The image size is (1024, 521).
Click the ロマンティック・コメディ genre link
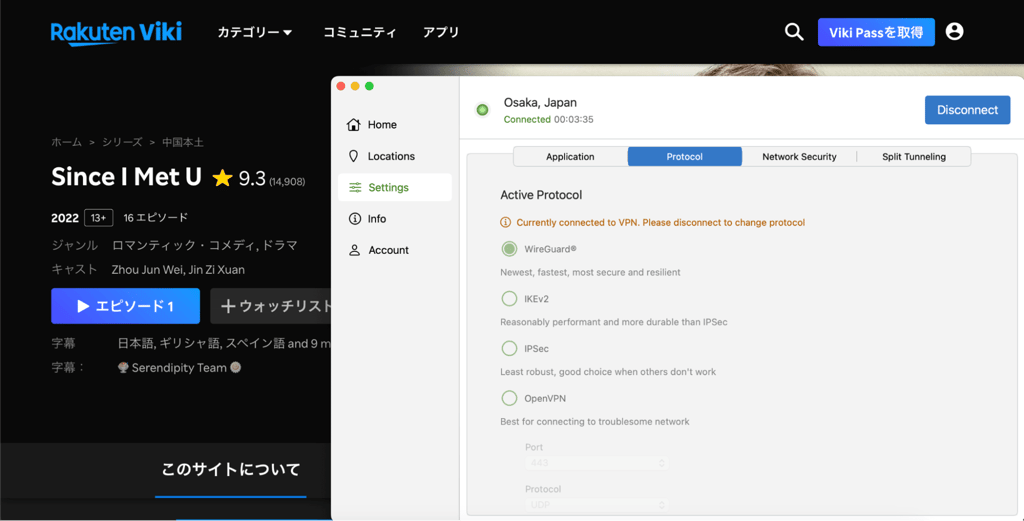tap(185, 245)
